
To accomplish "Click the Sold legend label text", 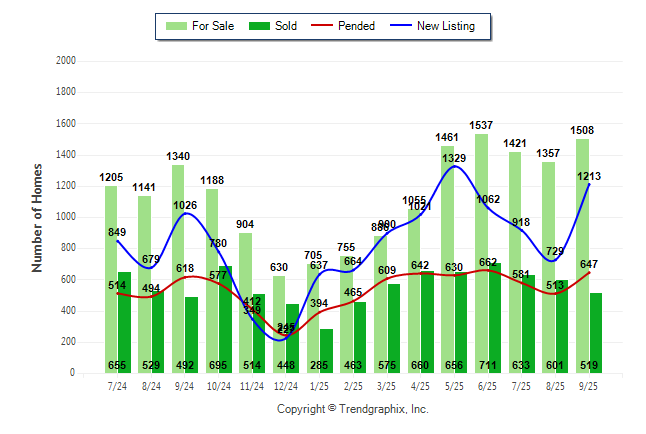I will (x=287, y=26).
